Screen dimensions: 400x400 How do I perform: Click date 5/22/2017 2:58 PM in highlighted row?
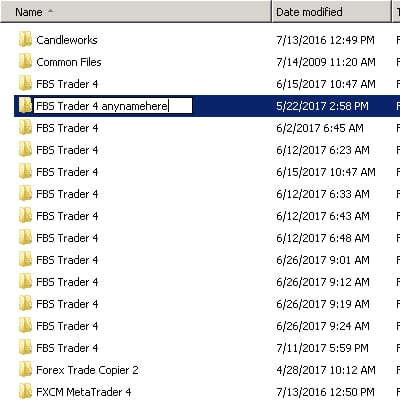(x=322, y=106)
